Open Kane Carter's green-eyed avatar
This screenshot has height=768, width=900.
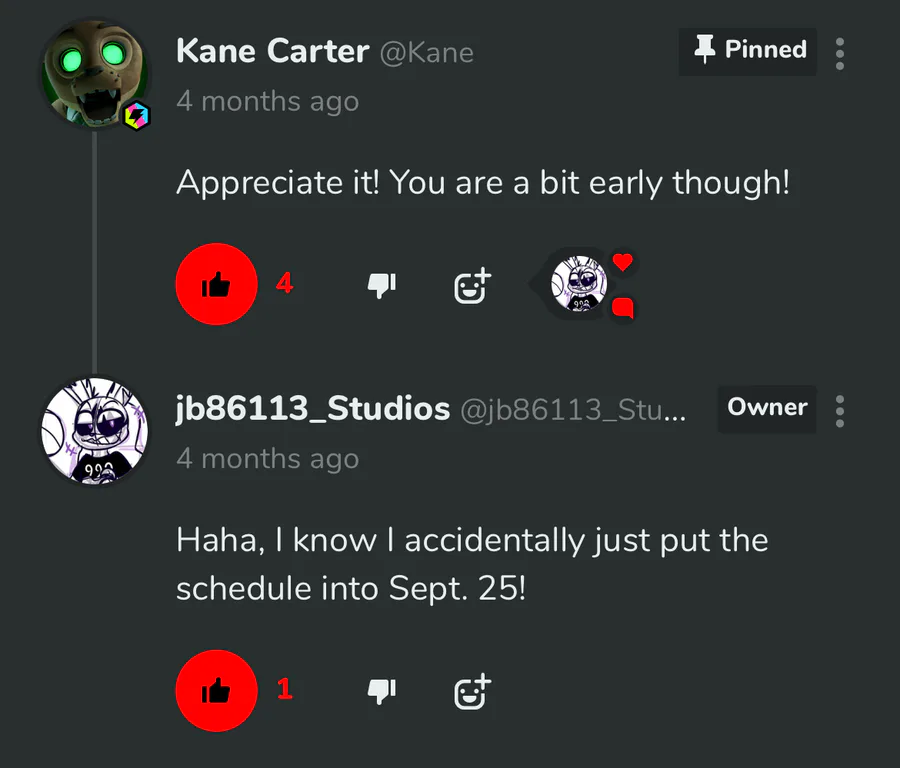[x=93, y=73]
